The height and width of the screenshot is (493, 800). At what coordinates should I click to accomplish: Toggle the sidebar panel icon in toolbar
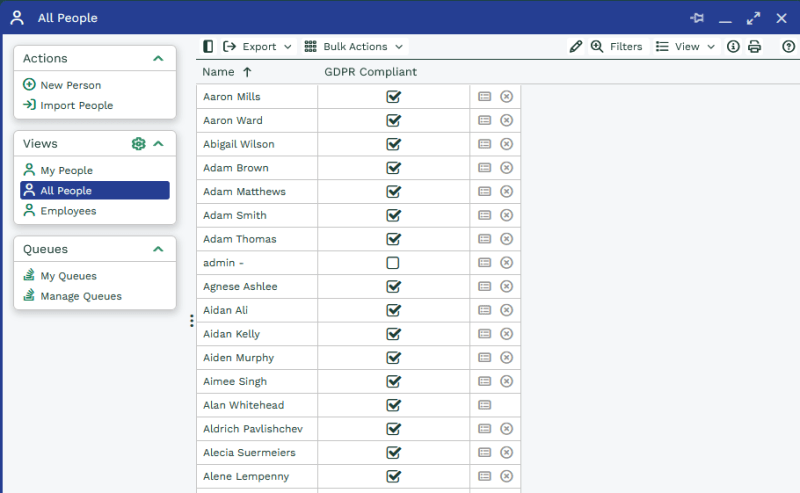[x=208, y=47]
